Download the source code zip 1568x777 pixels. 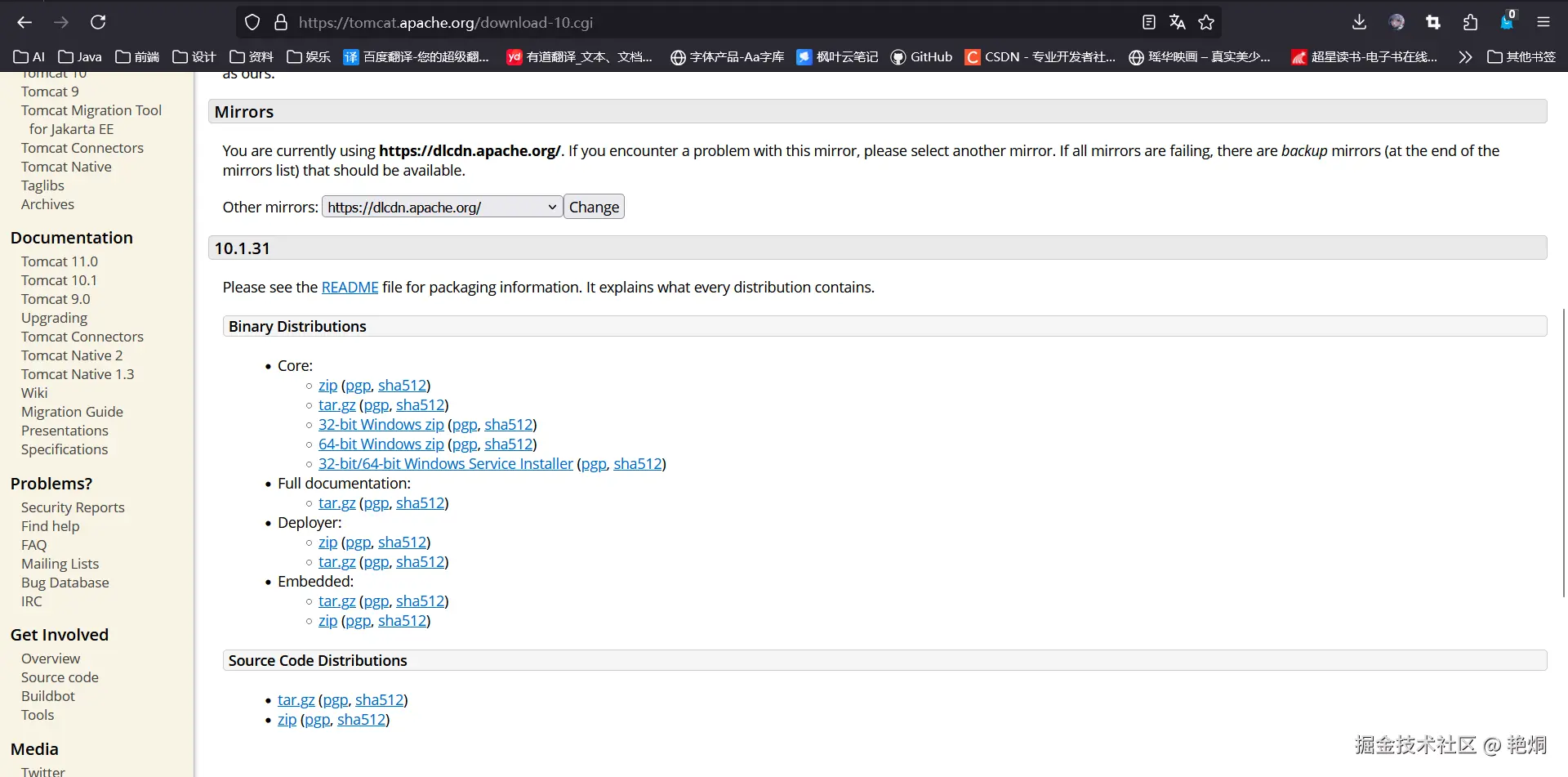[x=287, y=719]
